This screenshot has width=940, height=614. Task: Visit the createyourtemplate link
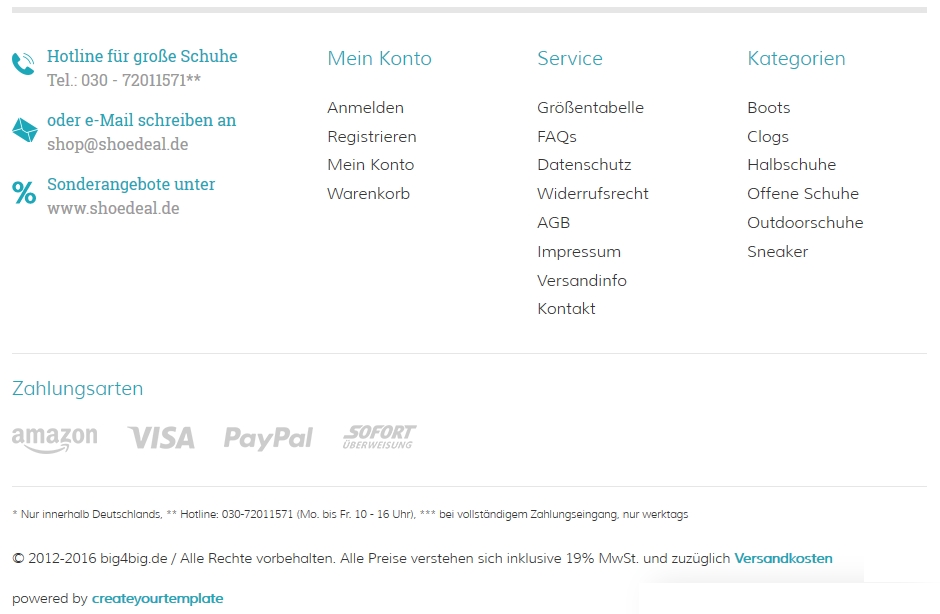click(157, 599)
